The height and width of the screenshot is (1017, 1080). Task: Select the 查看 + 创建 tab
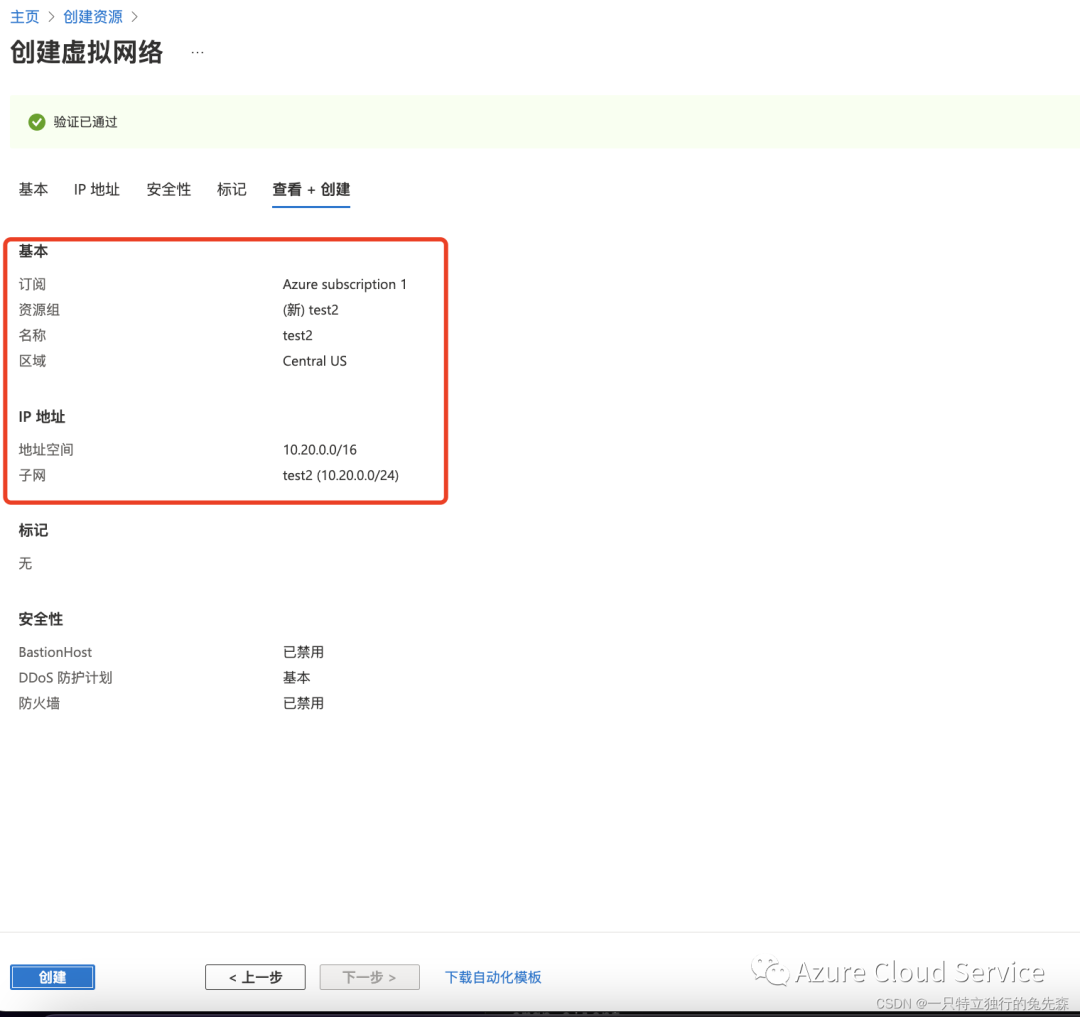[311, 189]
